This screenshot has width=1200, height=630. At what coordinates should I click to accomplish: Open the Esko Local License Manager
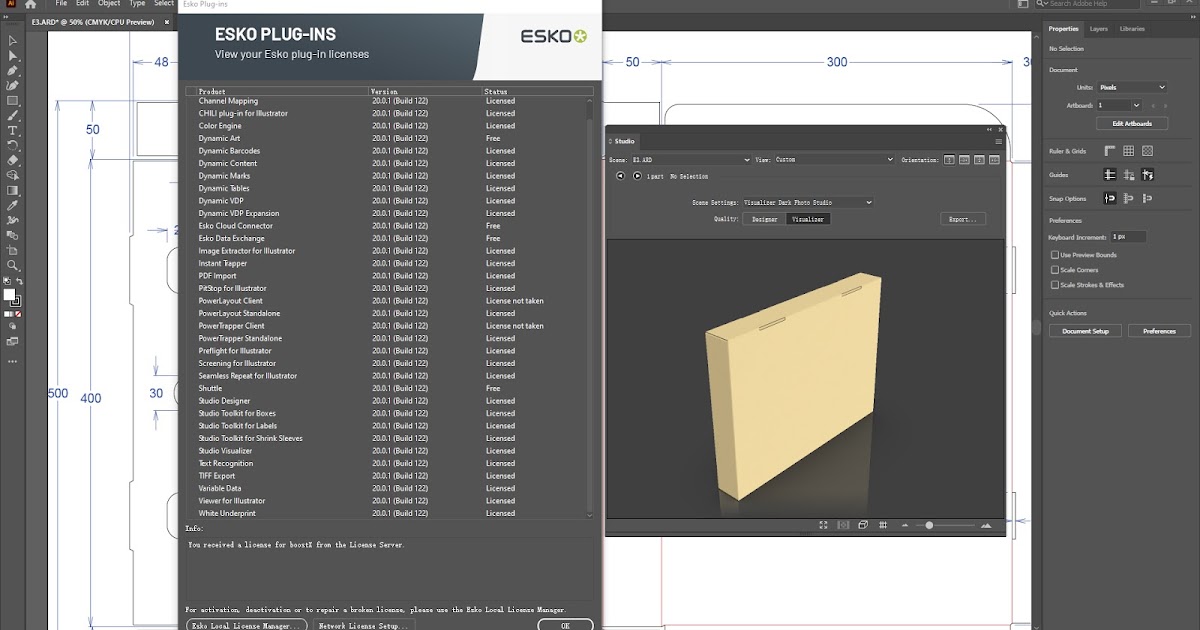click(245, 625)
